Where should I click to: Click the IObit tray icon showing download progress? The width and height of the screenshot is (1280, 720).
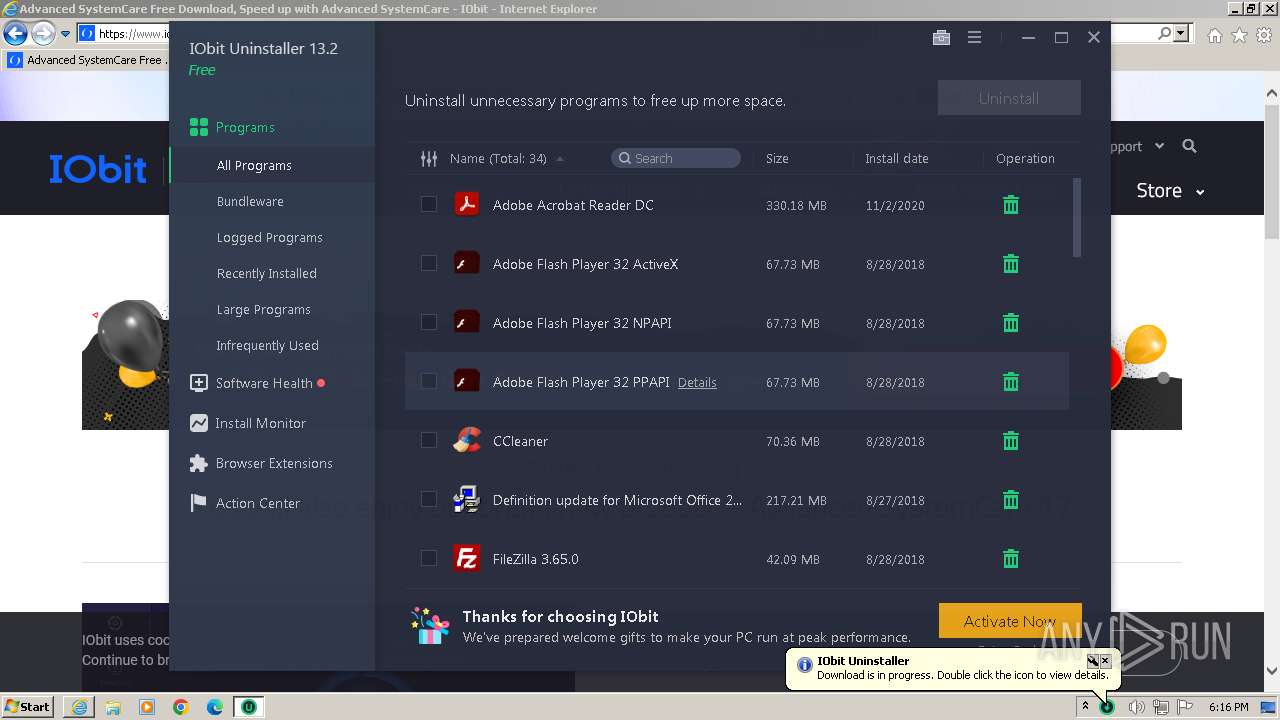(x=1107, y=707)
